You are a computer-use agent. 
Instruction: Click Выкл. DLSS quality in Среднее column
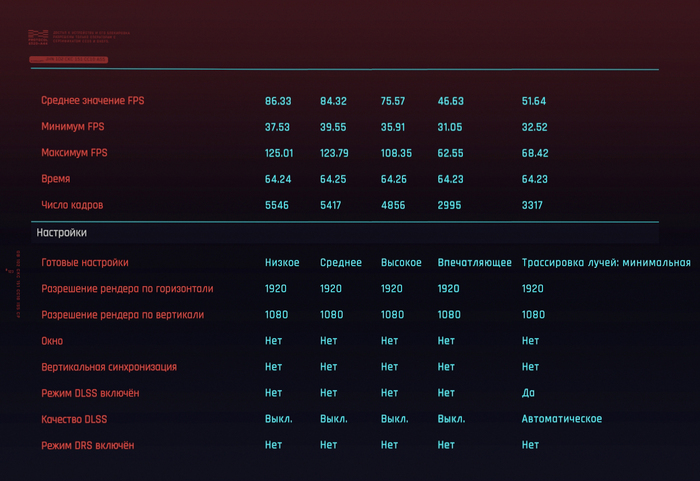click(333, 419)
